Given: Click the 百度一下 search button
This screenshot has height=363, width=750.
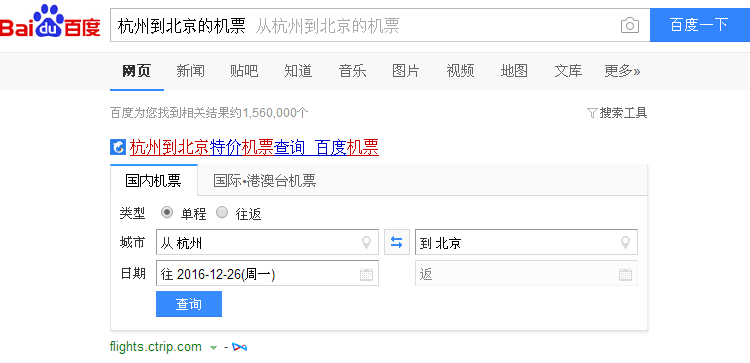Looking at the screenshot, I should [x=700, y=25].
